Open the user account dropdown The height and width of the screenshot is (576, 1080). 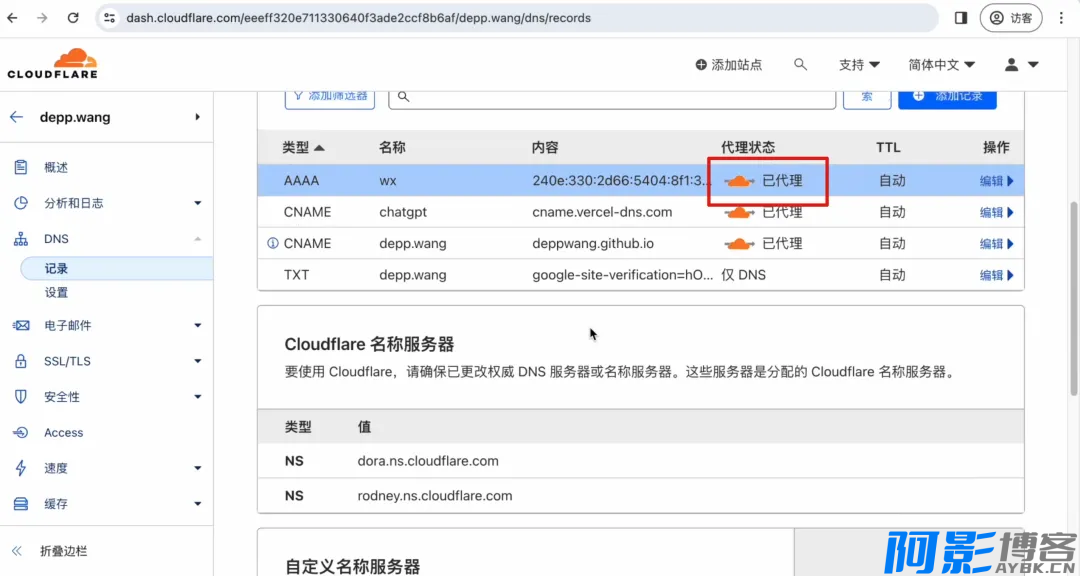pos(1021,65)
